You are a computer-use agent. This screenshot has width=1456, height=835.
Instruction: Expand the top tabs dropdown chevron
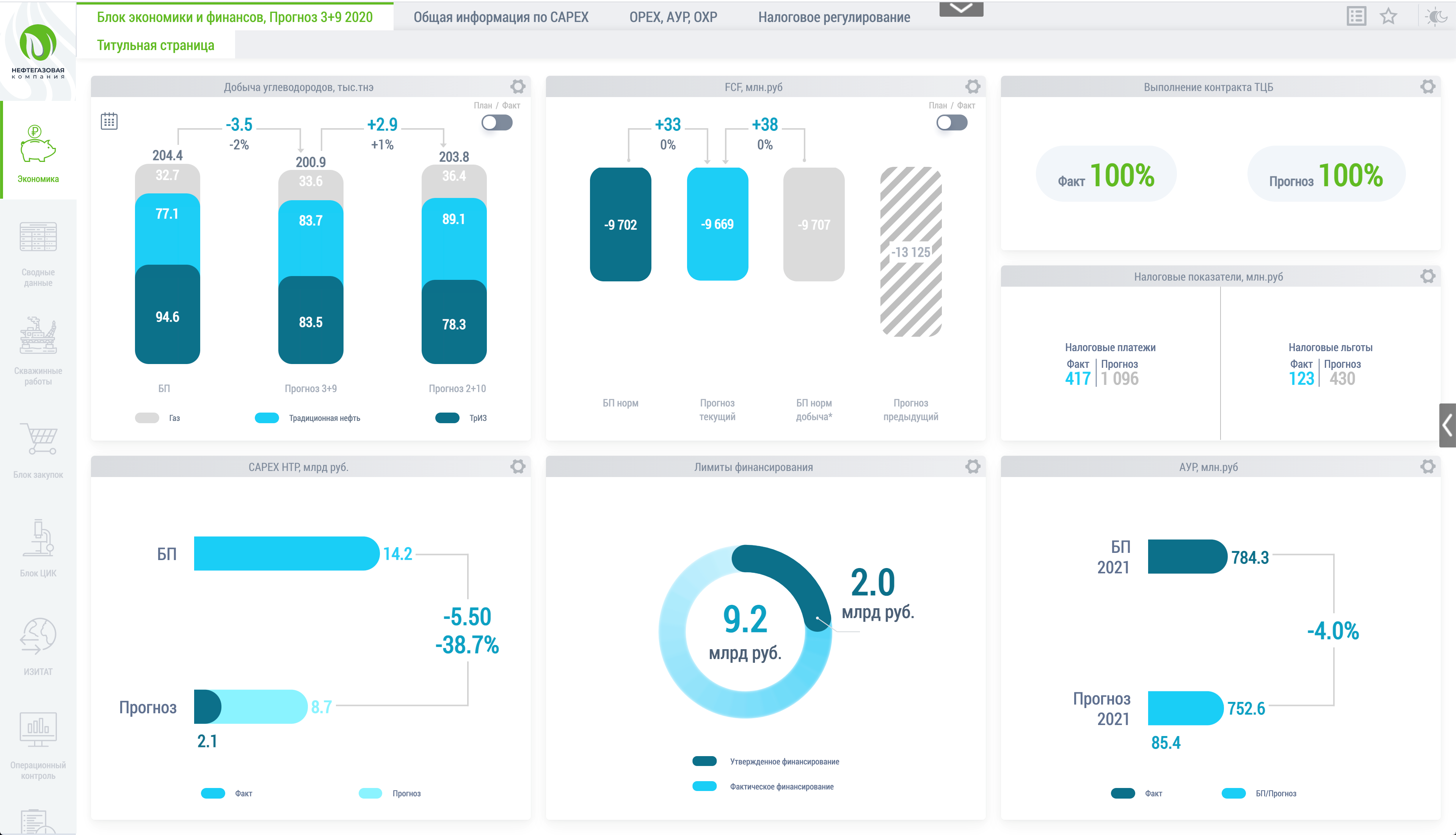click(x=961, y=9)
